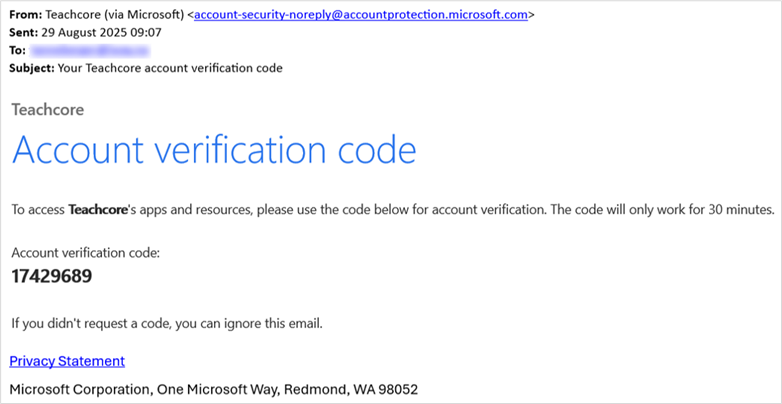Click the blurred recipient address in To field
This screenshot has height=404, width=782.
[x=90, y=50]
